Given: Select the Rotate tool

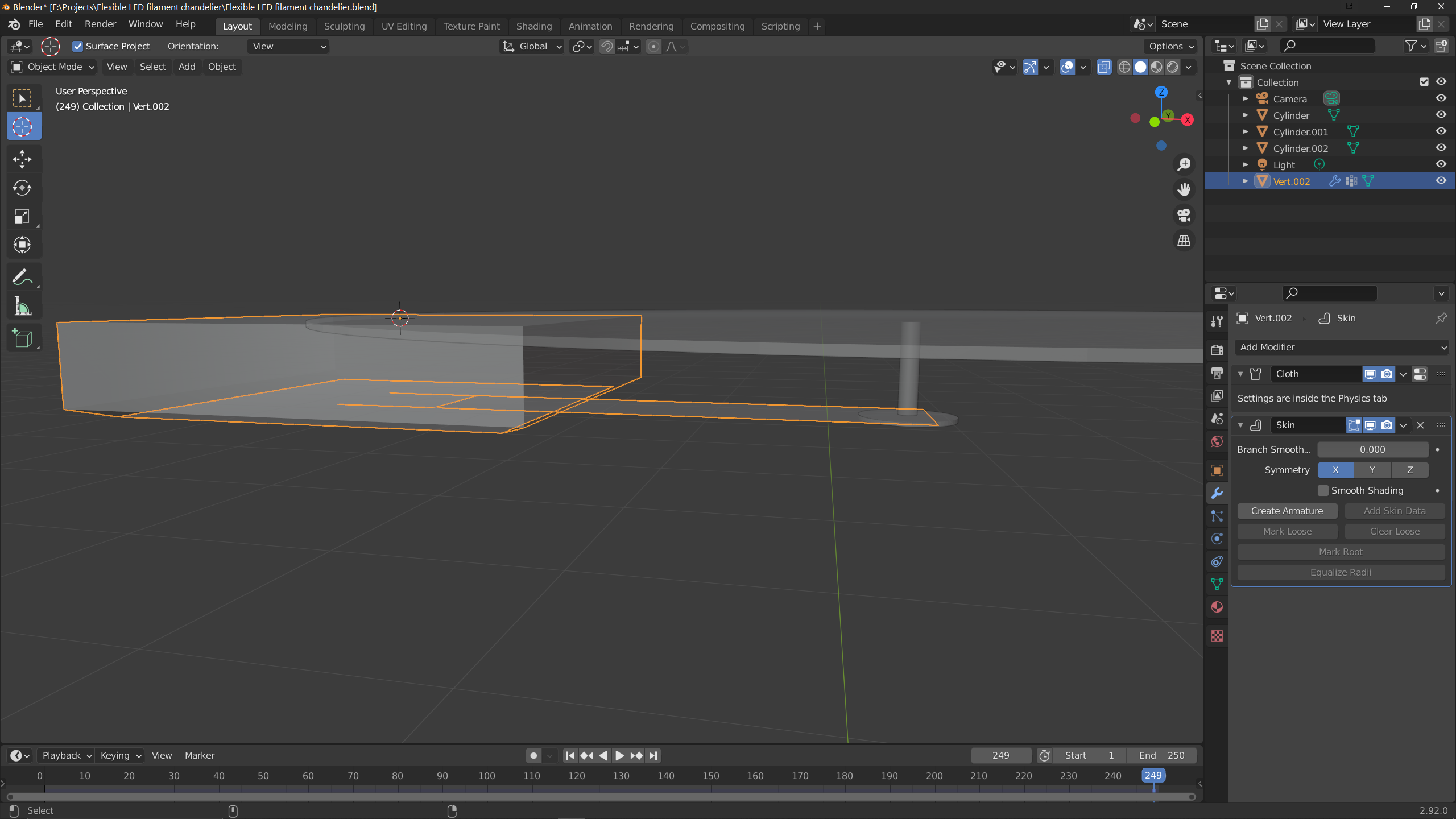Looking at the screenshot, I should tap(23, 188).
